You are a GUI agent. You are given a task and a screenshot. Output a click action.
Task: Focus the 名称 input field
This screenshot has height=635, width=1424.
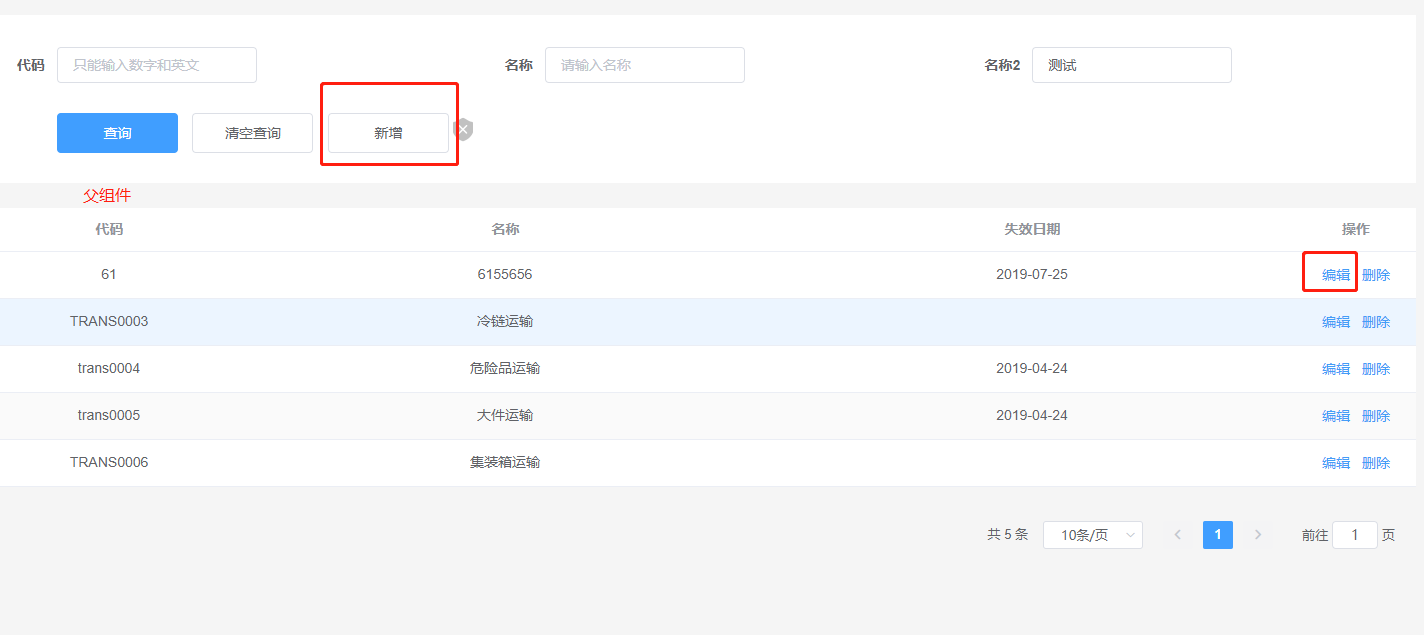(x=645, y=65)
